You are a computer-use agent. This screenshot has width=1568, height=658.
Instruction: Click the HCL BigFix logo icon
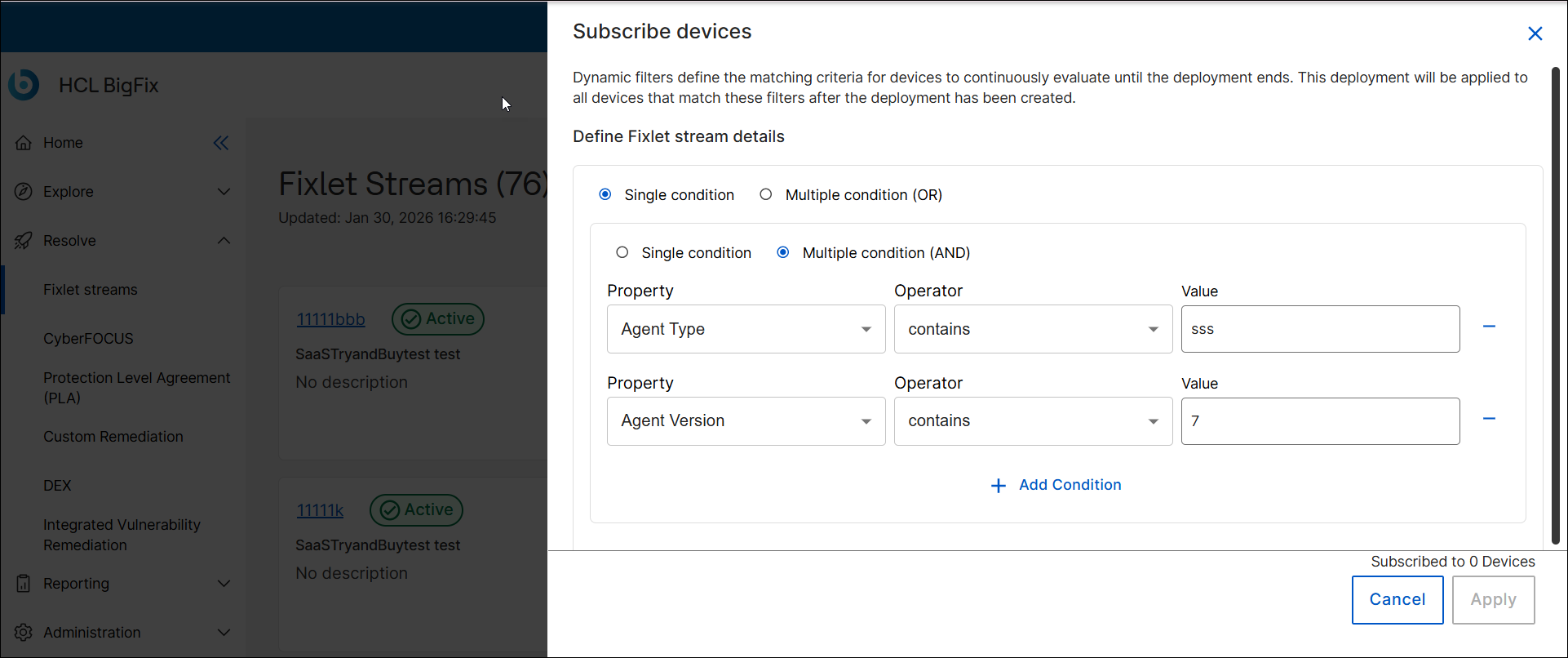[24, 85]
